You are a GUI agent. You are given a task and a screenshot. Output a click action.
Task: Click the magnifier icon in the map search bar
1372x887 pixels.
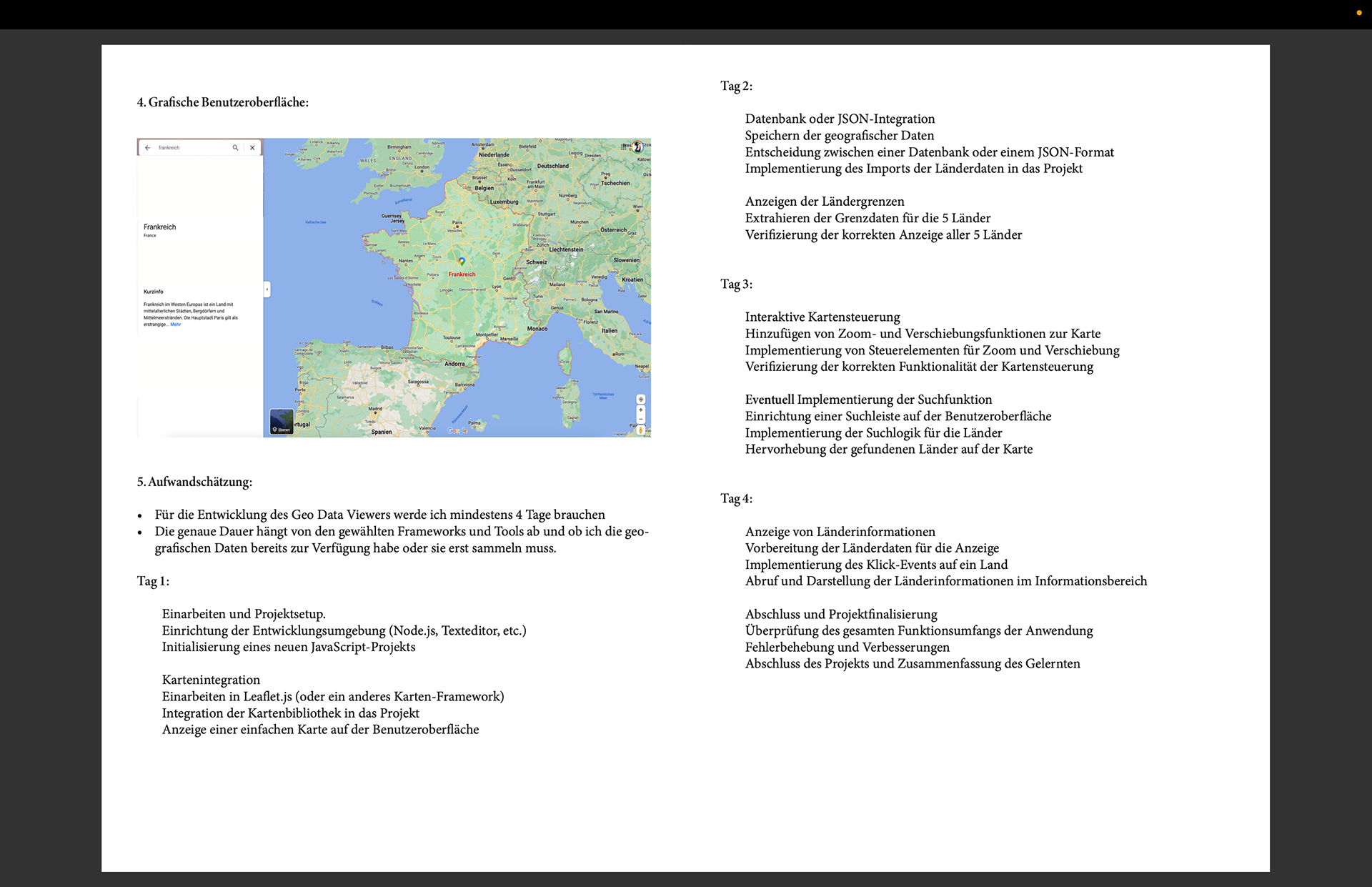tap(235, 148)
